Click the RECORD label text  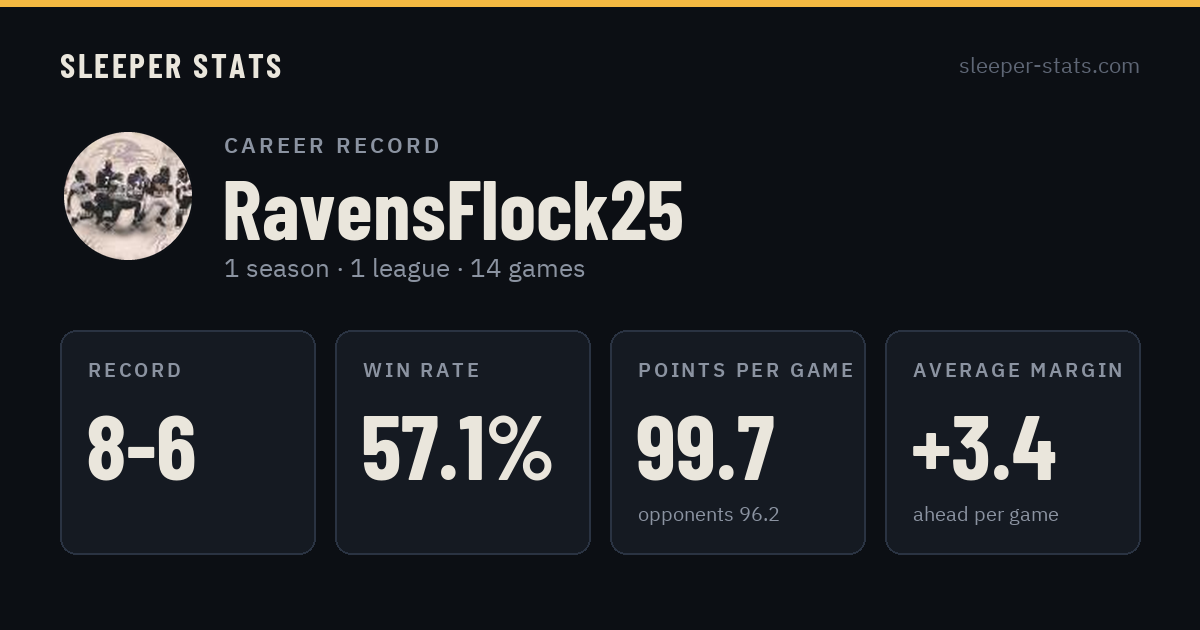135,371
